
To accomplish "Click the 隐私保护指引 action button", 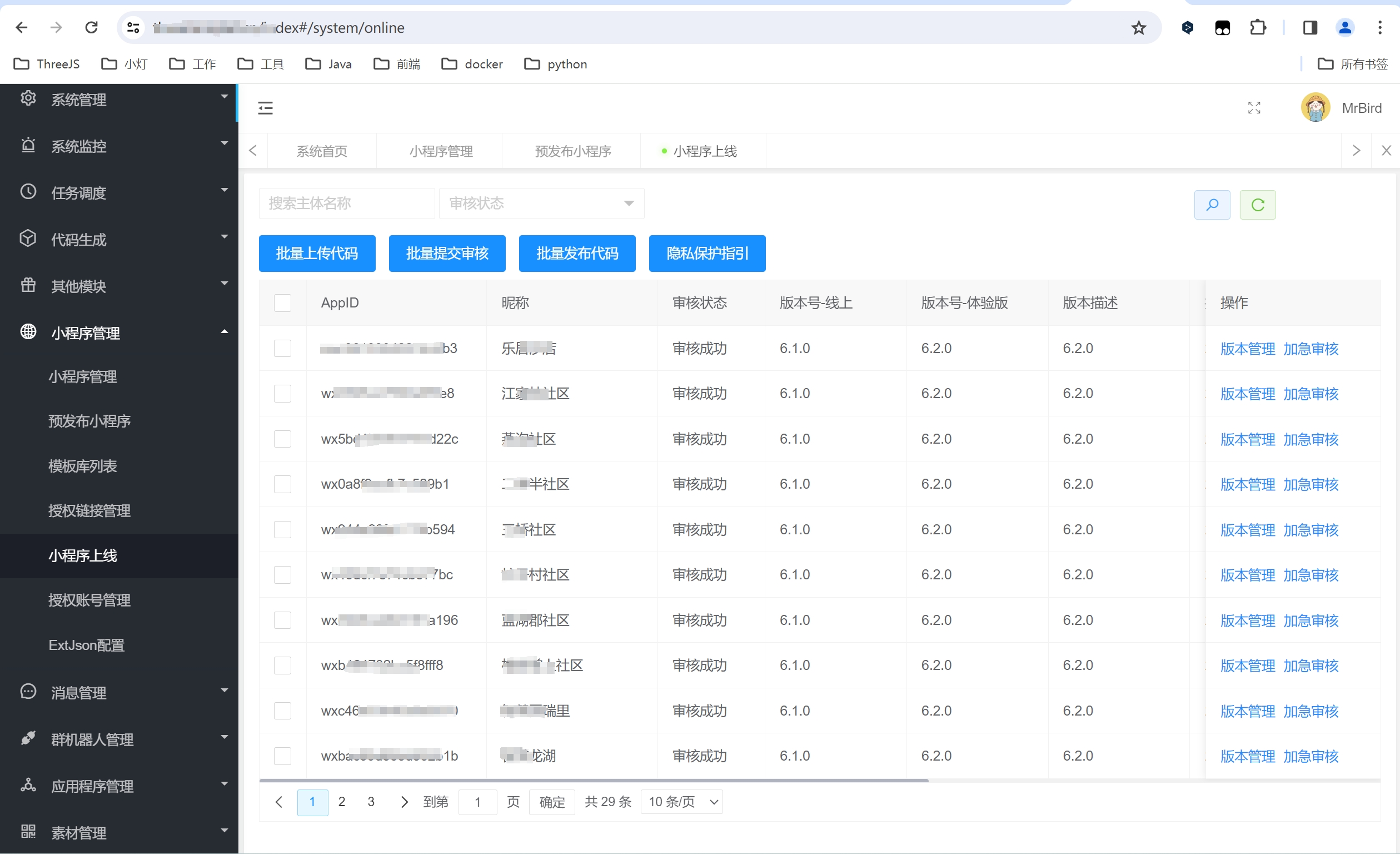I will tap(708, 253).
